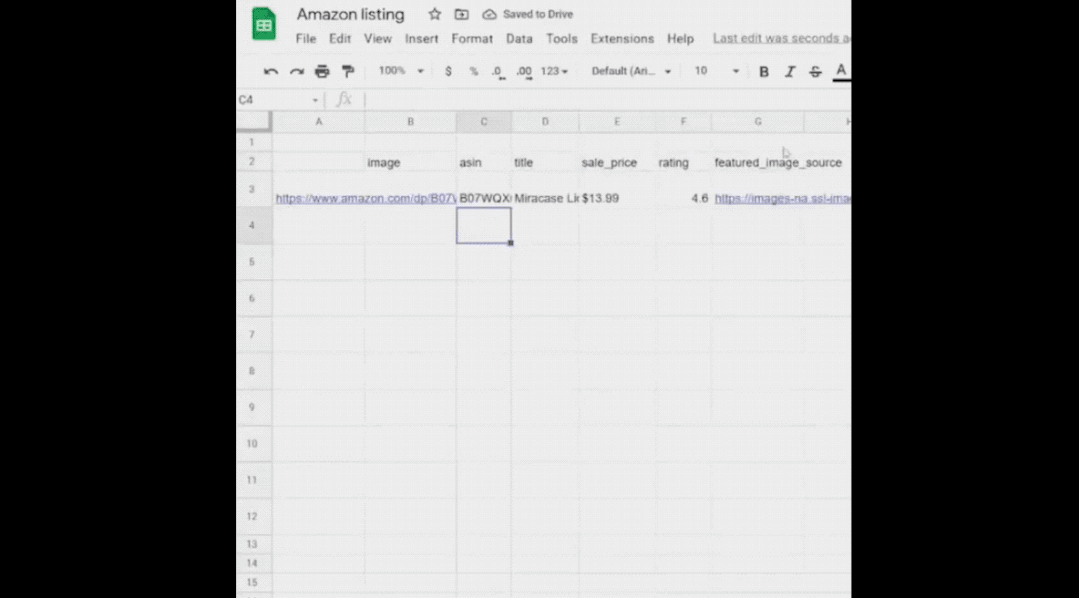Select the Name box showing C4

coord(273,100)
